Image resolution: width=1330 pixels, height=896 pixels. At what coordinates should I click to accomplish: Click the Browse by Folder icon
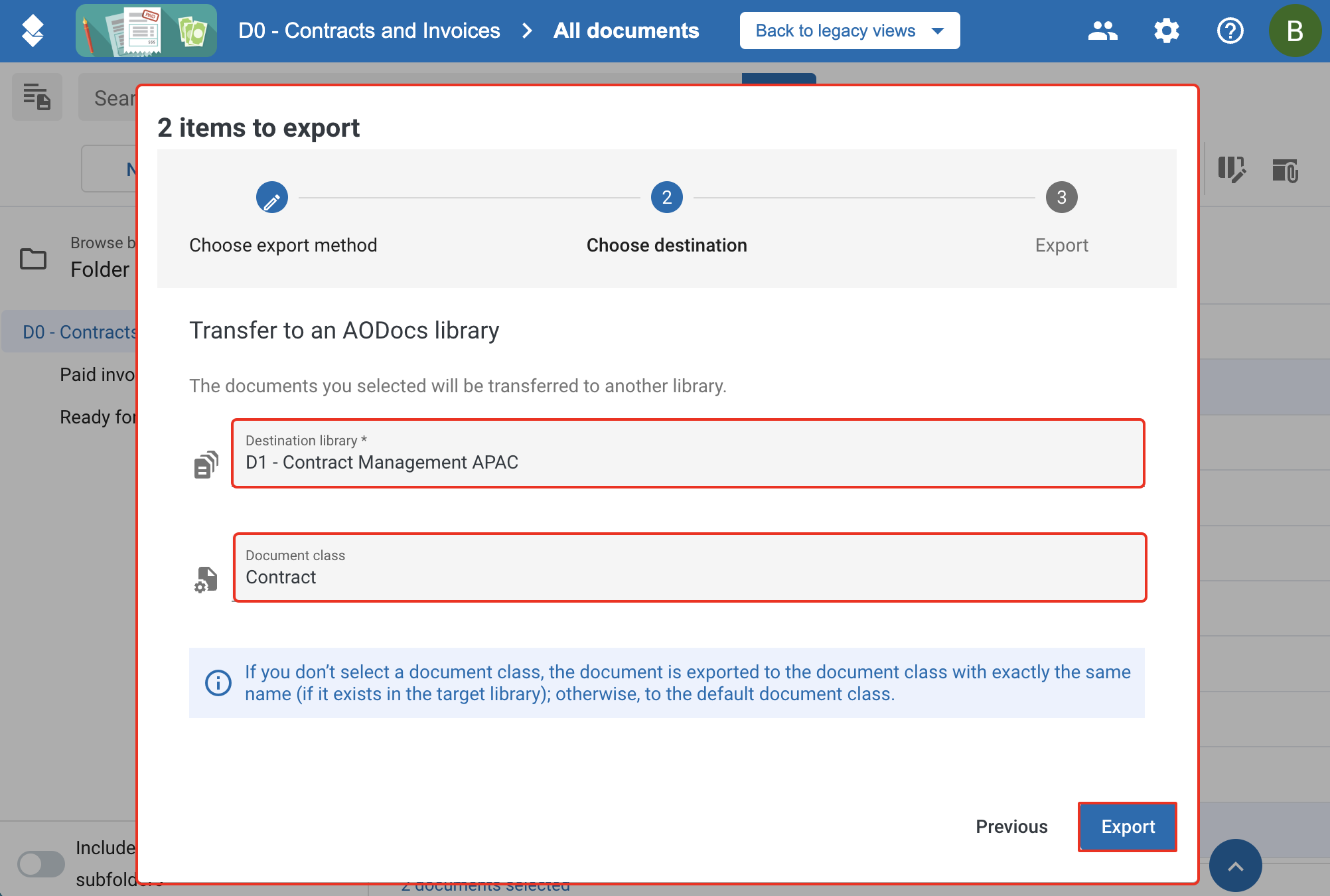[x=33, y=258]
